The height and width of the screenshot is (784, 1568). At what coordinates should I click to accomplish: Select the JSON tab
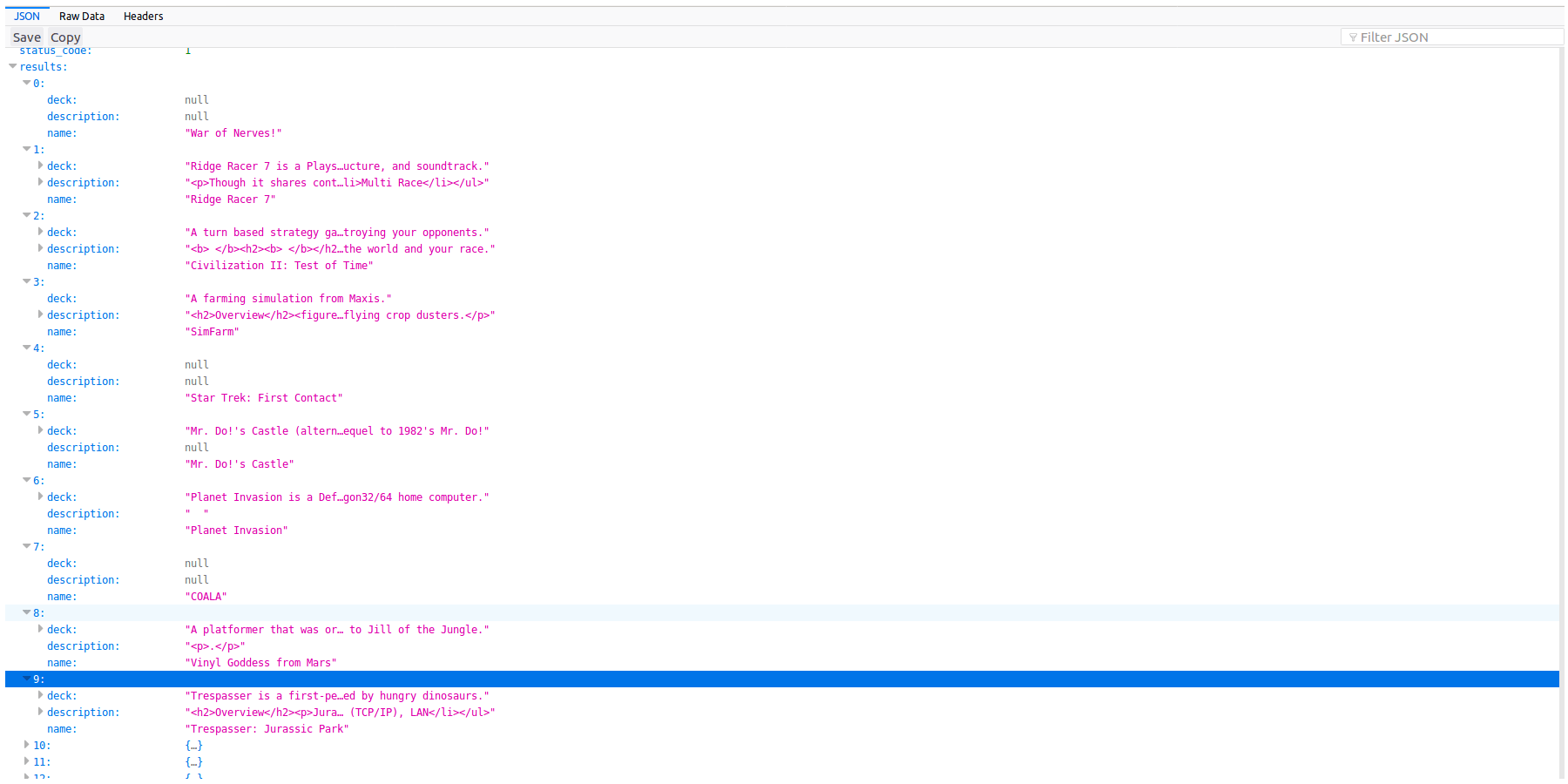pos(27,17)
